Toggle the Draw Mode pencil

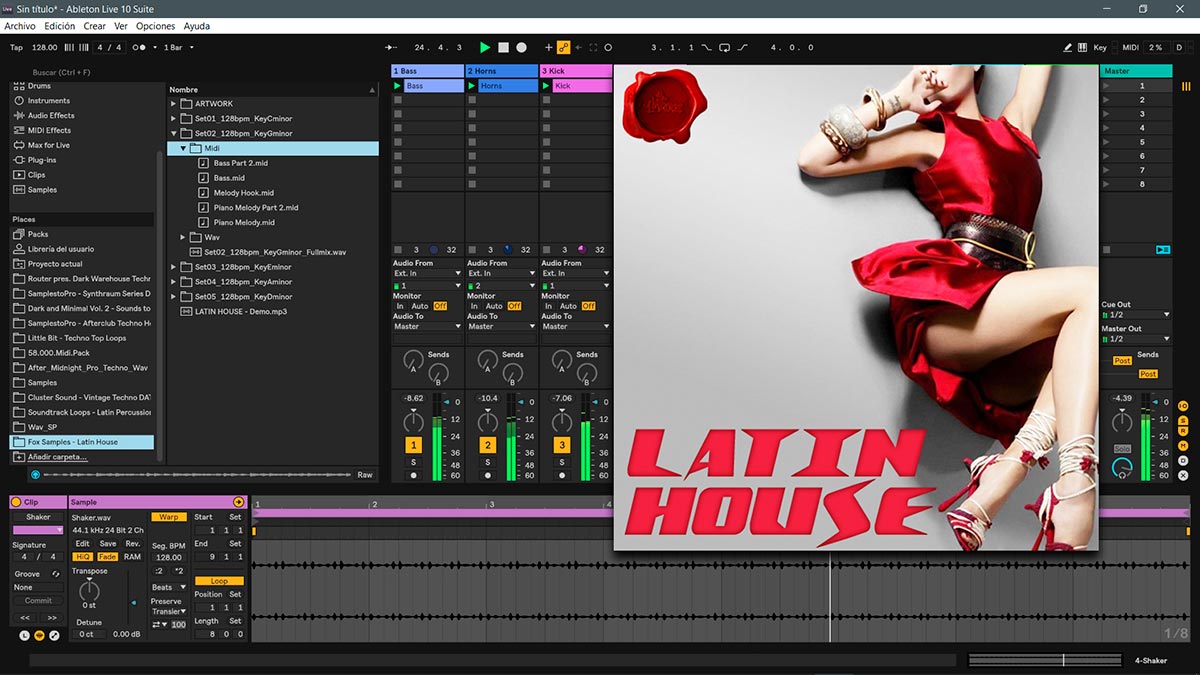coord(1068,47)
